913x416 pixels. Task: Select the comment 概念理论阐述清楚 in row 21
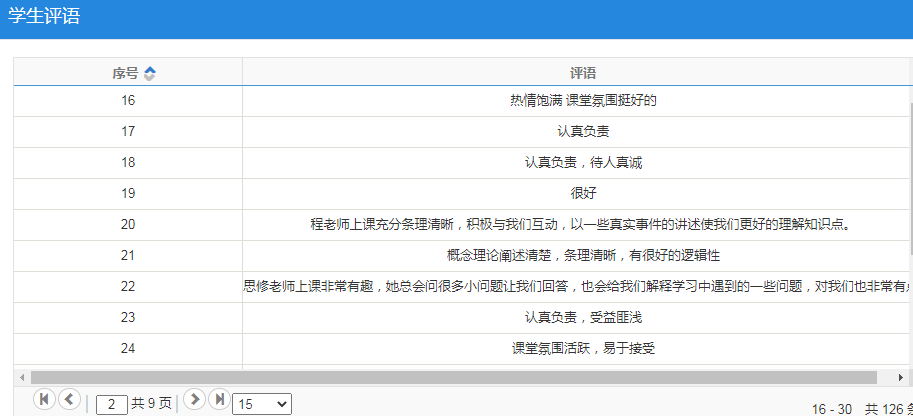tap(582, 255)
